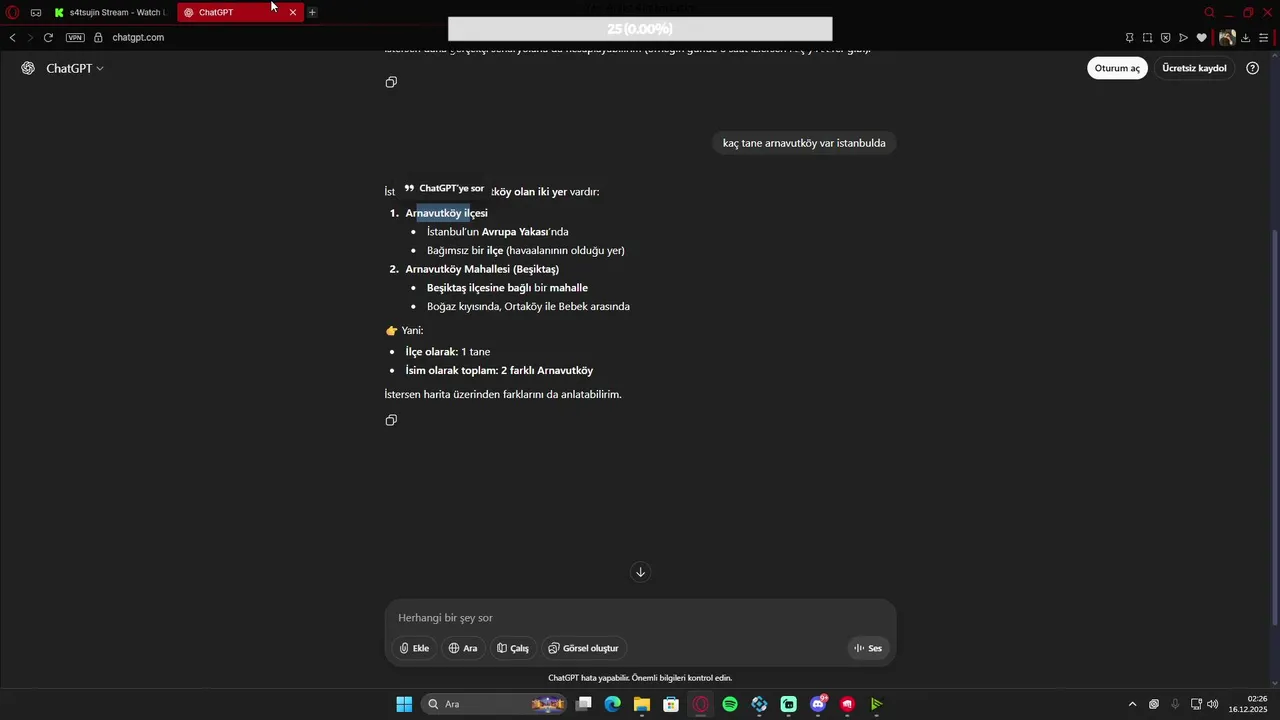The height and width of the screenshot is (720, 1280).
Task: Open the green arrow app on taskbar
Action: (x=877, y=704)
